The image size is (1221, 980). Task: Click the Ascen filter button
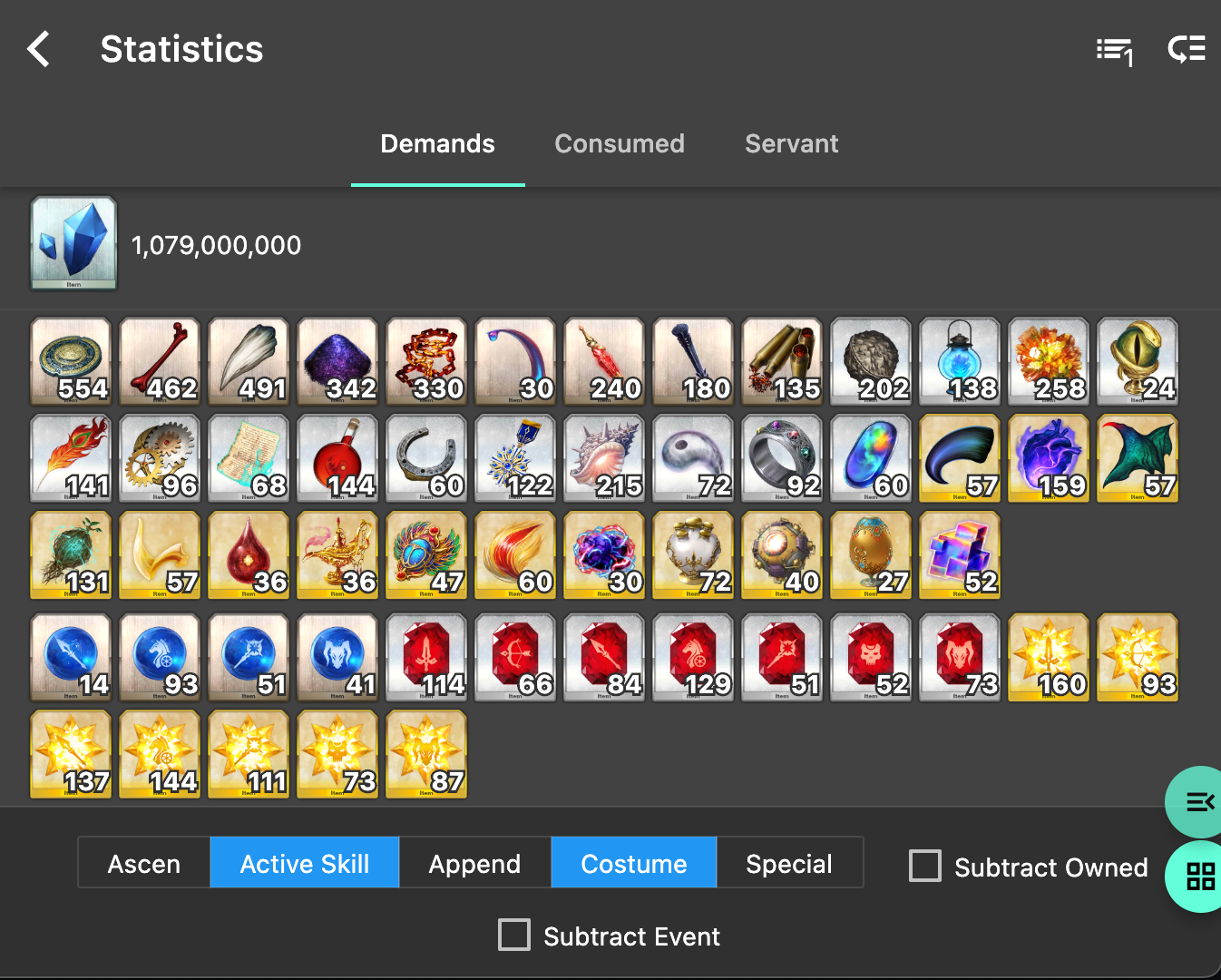pyautogui.click(x=143, y=863)
